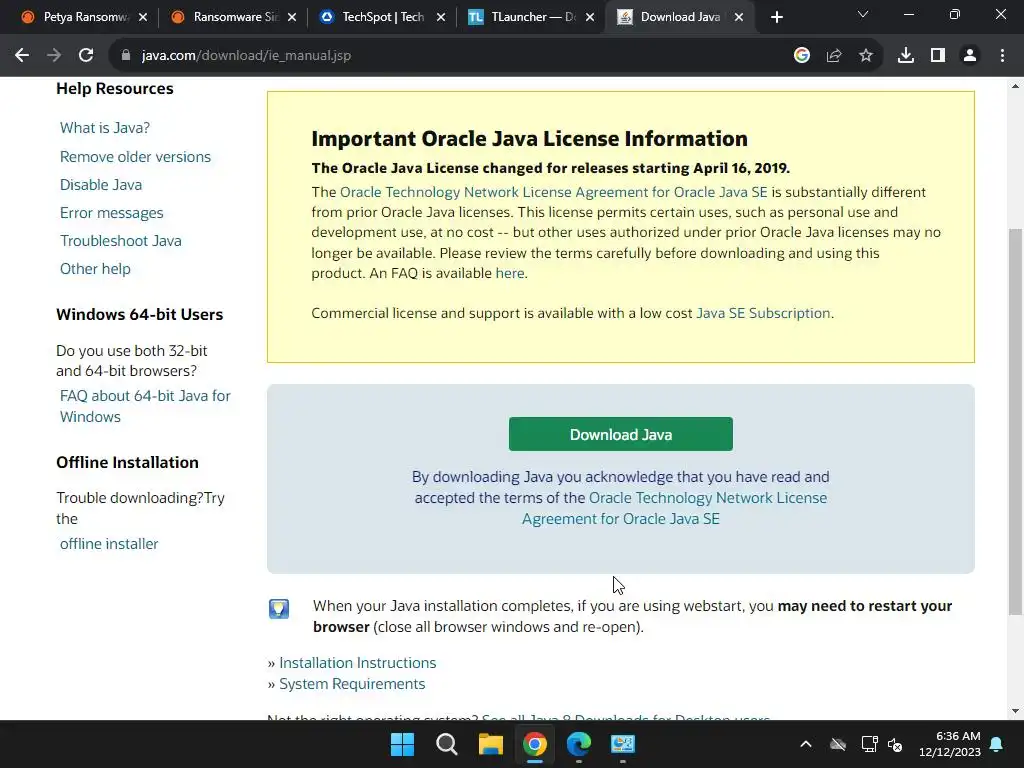Close the TLauncher tab
The image size is (1024, 768).
tap(590, 17)
